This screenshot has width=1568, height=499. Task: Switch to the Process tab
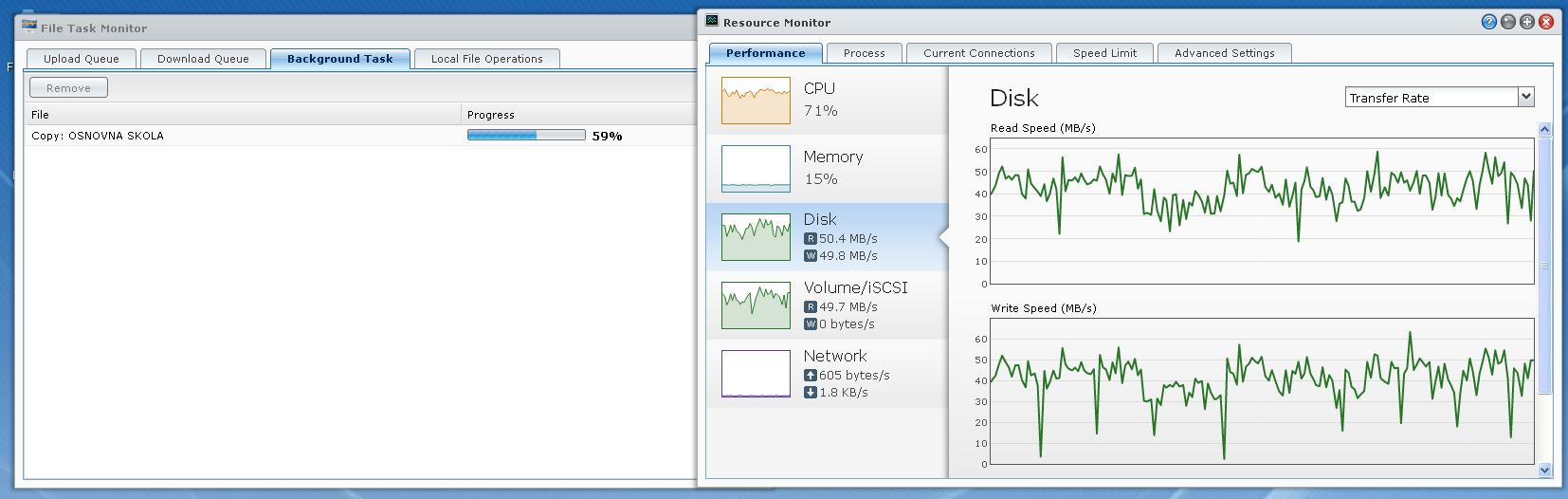click(864, 53)
